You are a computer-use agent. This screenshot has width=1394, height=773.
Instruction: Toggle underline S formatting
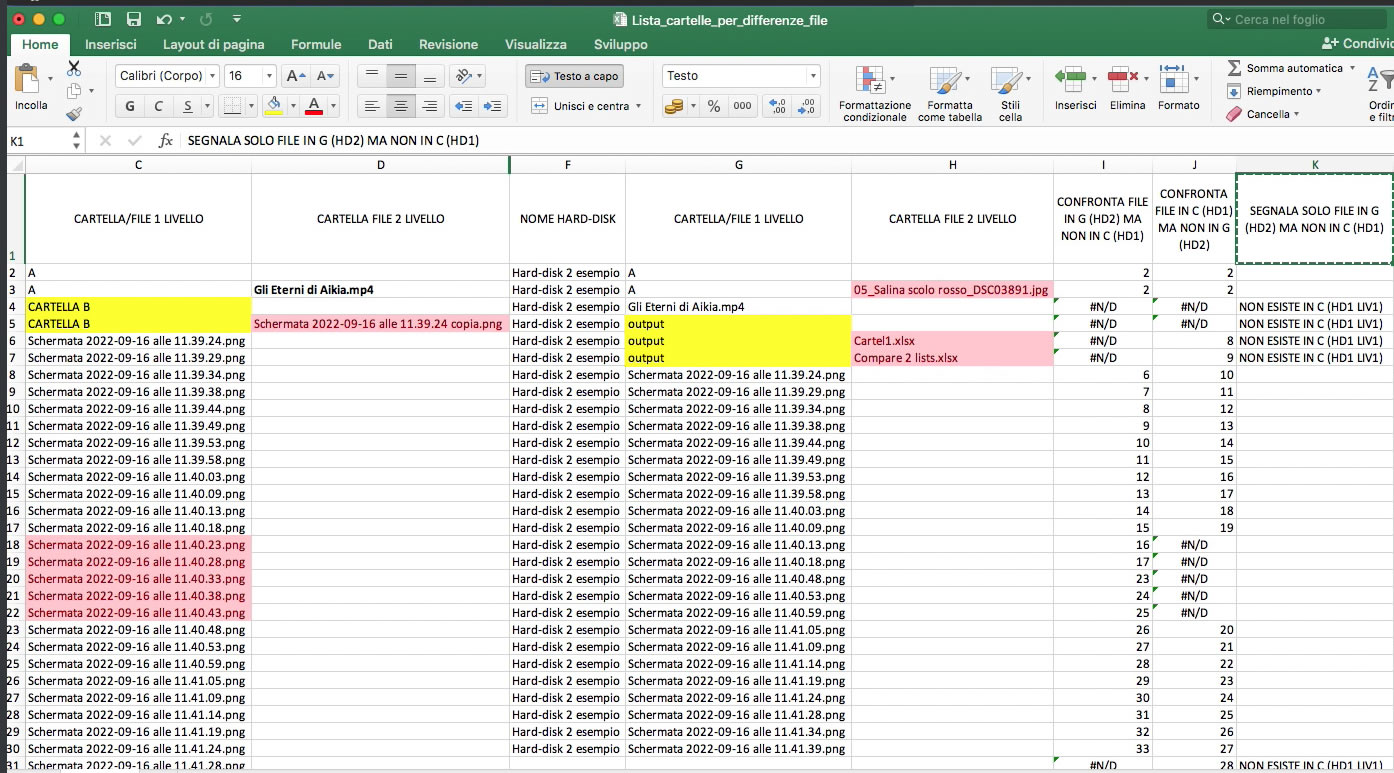tap(187, 106)
